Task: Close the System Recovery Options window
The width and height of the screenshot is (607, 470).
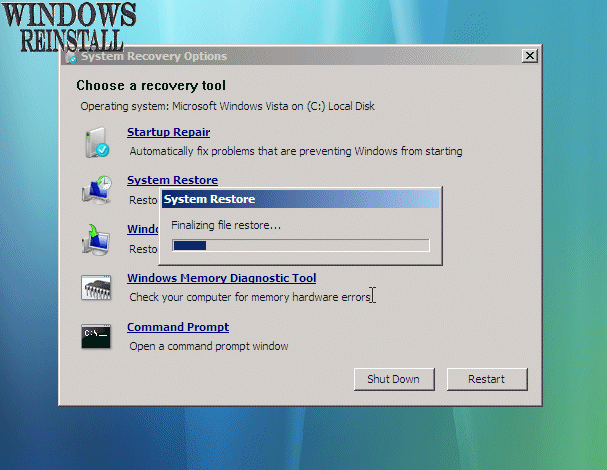Action: (x=529, y=56)
